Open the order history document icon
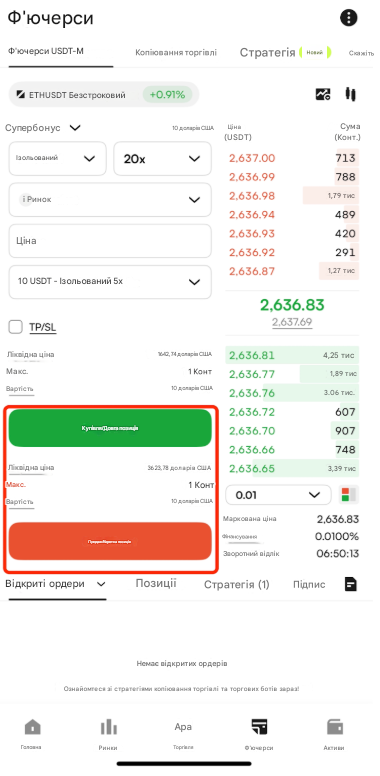The height and width of the screenshot is (776, 380). [350, 584]
